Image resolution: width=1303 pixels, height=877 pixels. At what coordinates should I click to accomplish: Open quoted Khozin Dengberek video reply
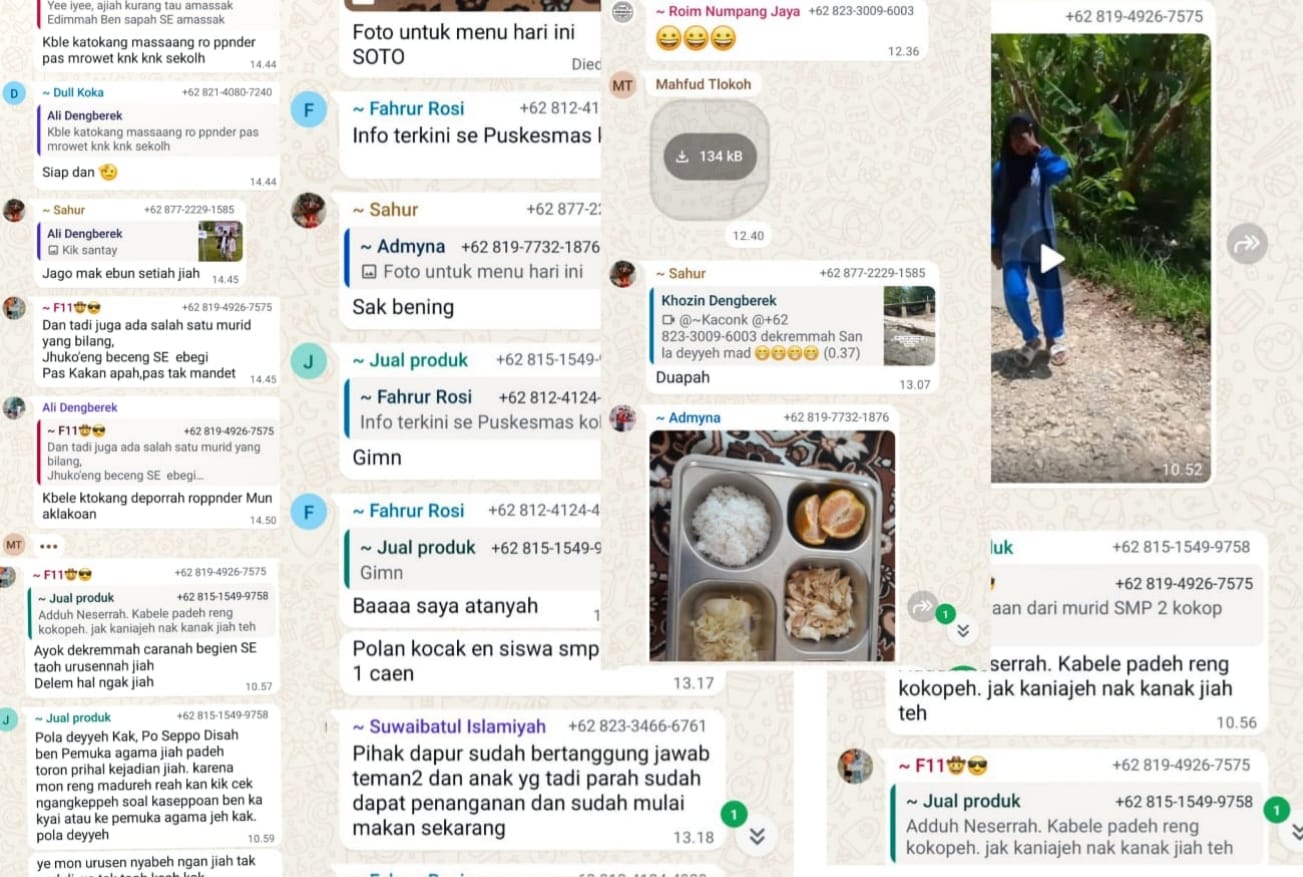(795, 326)
